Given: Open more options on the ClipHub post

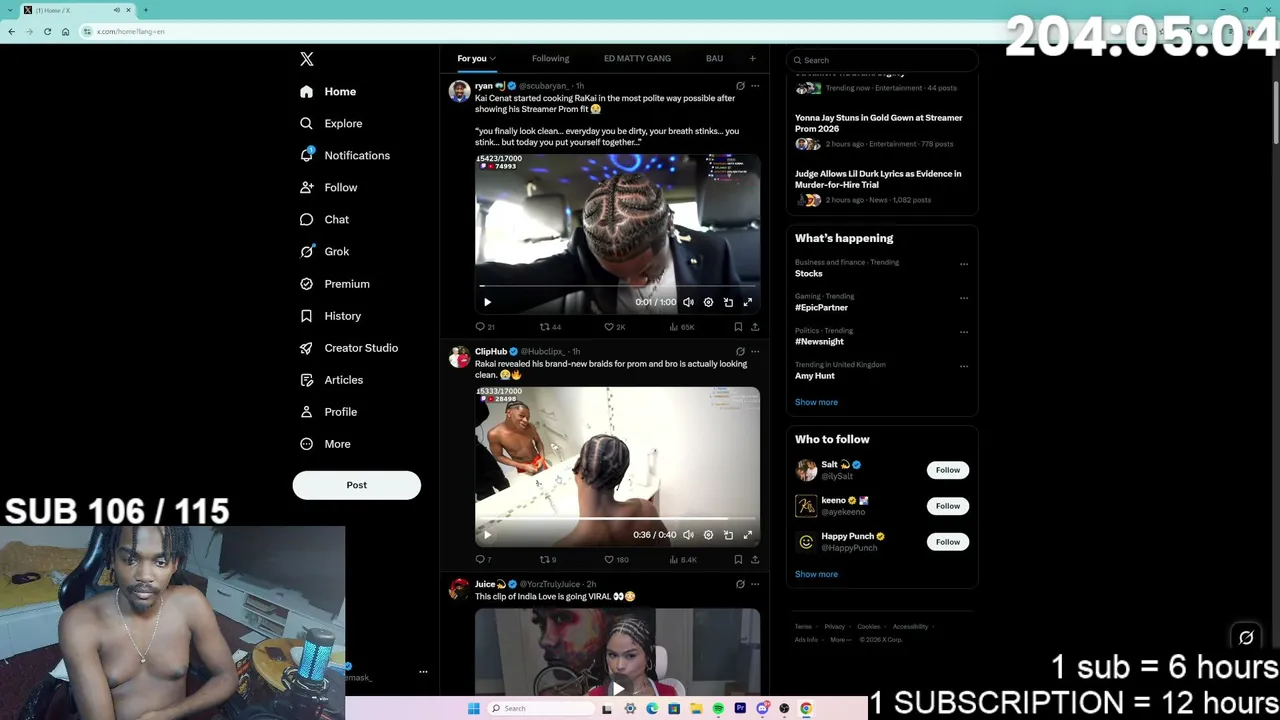Looking at the screenshot, I should point(755,351).
